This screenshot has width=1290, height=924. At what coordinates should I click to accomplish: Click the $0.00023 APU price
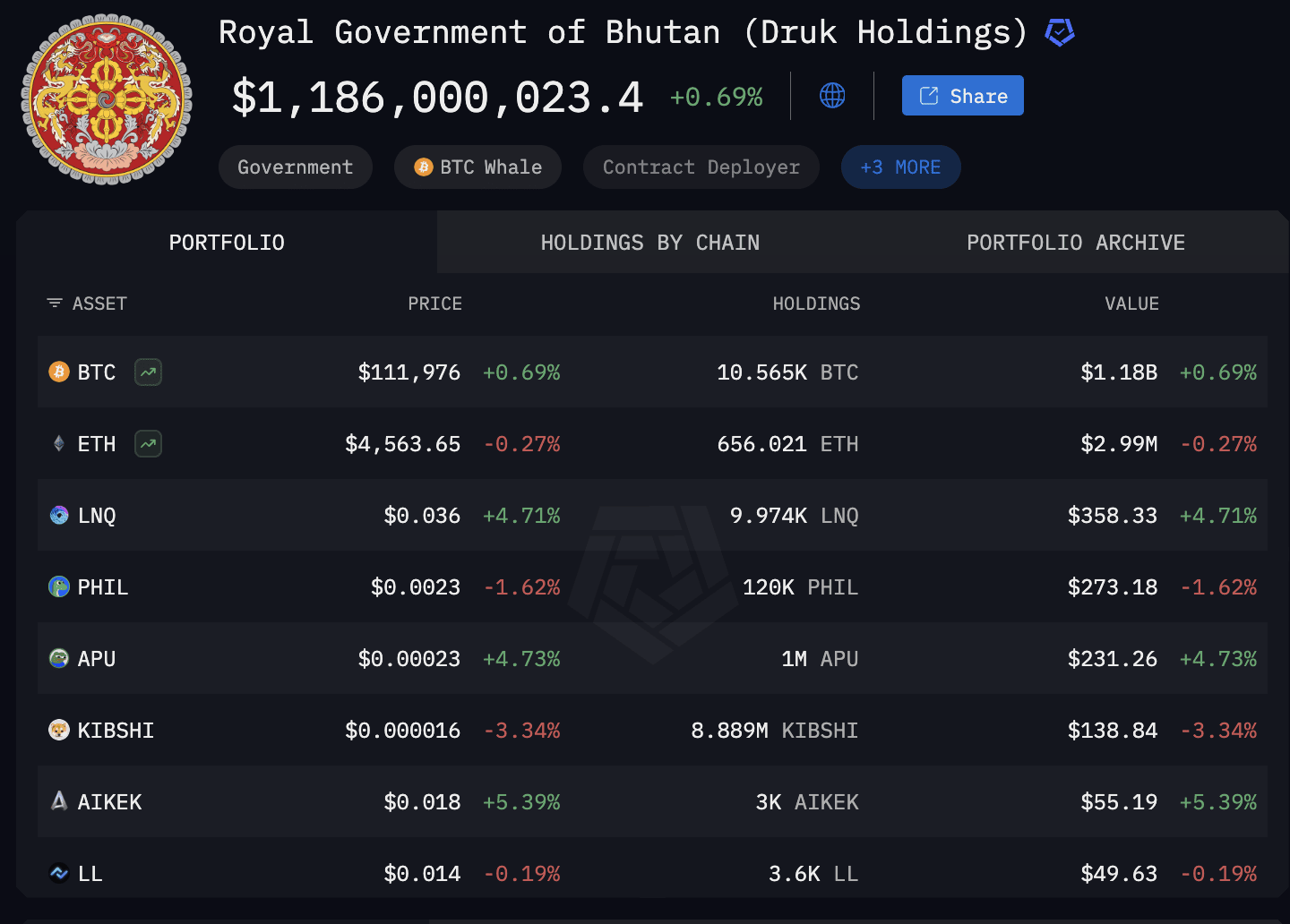pos(409,659)
